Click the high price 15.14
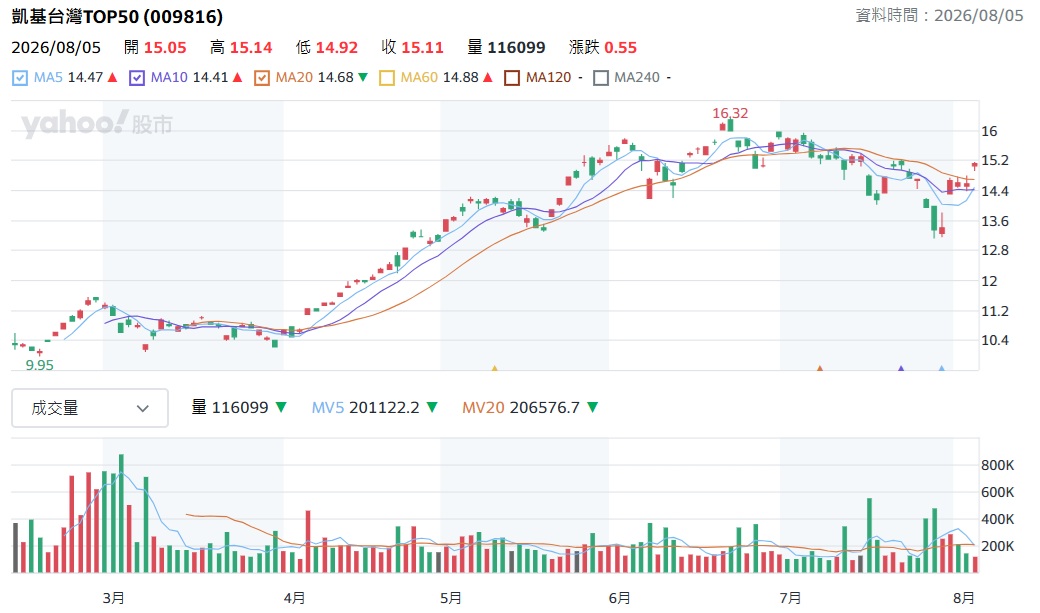Viewport: 1040px width, 613px height. tap(251, 48)
